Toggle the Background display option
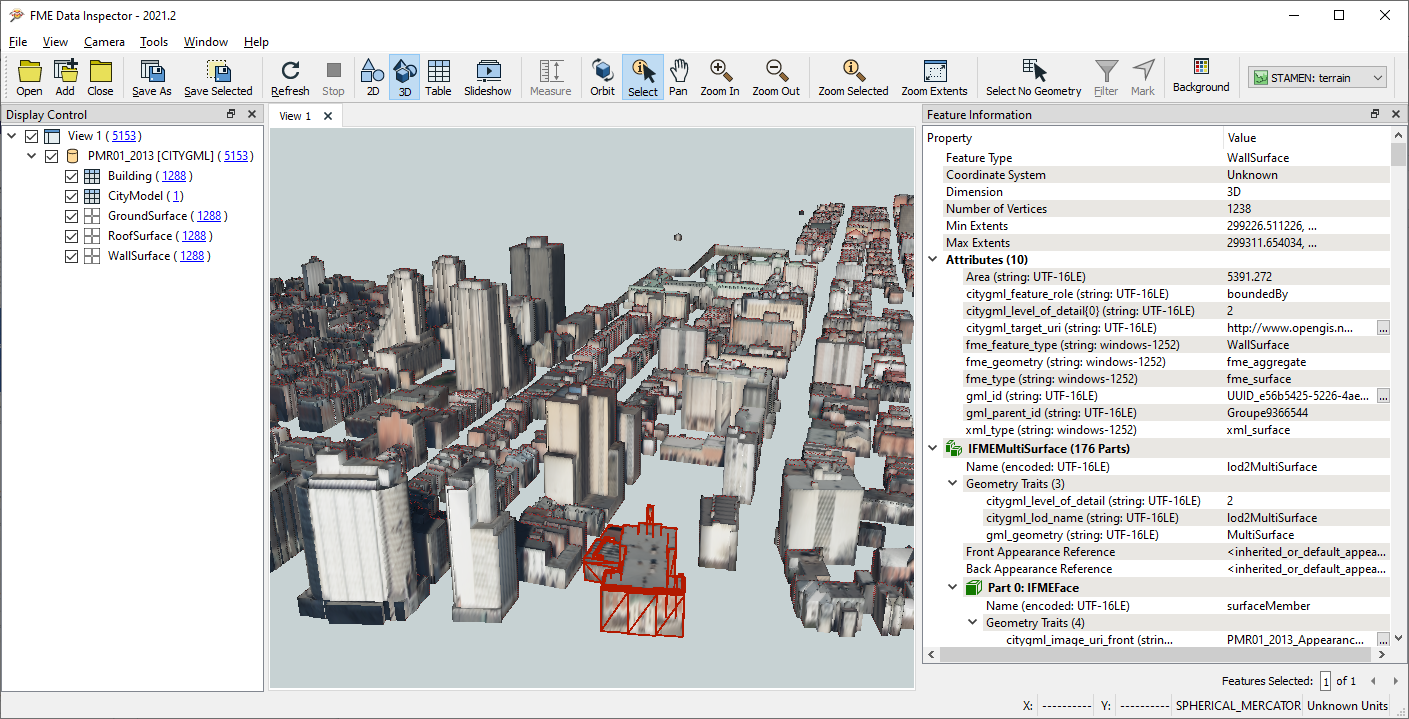The width and height of the screenshot is (1409, 719). (1200, 77)
